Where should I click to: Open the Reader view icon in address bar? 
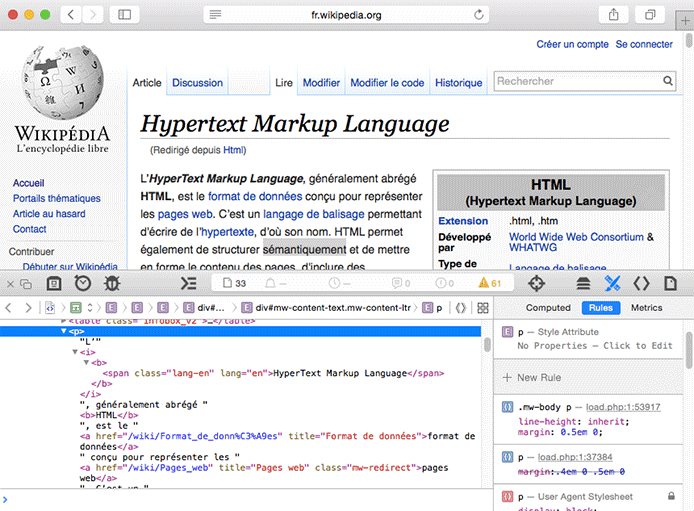point(216,15)
